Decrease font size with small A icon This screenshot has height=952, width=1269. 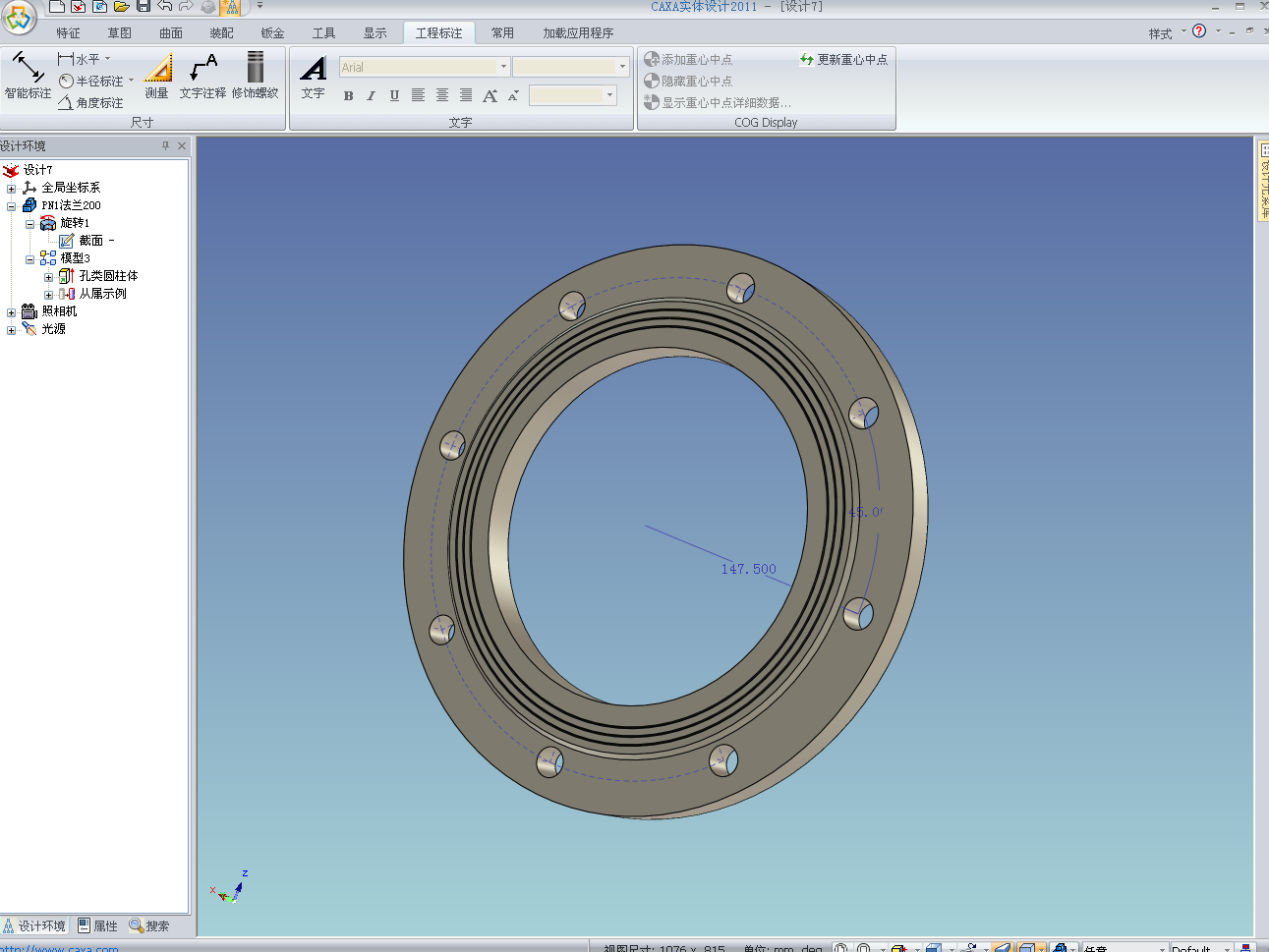[513, 95]
